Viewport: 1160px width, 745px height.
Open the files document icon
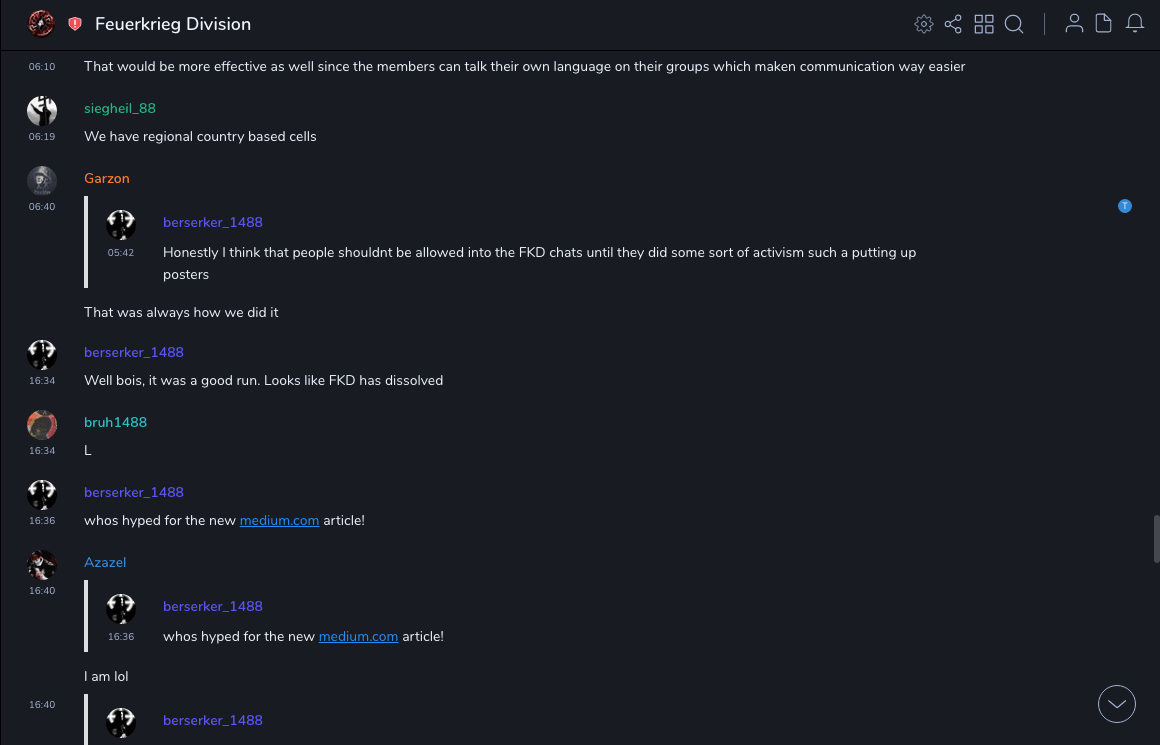1104,24
